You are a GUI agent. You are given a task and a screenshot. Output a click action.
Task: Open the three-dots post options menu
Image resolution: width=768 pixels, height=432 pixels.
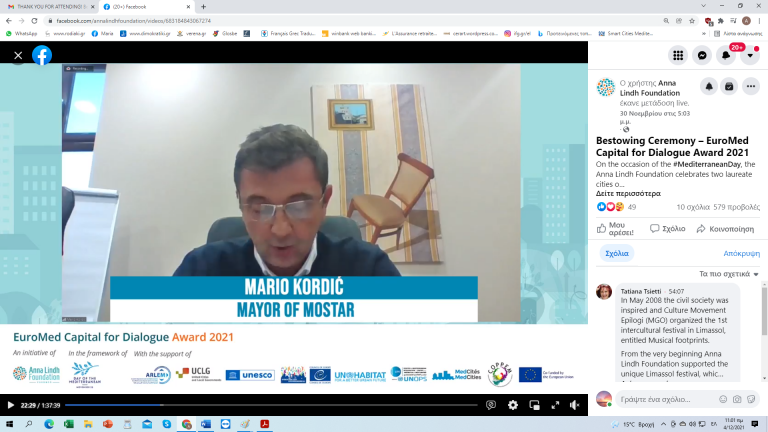point(752,87)
